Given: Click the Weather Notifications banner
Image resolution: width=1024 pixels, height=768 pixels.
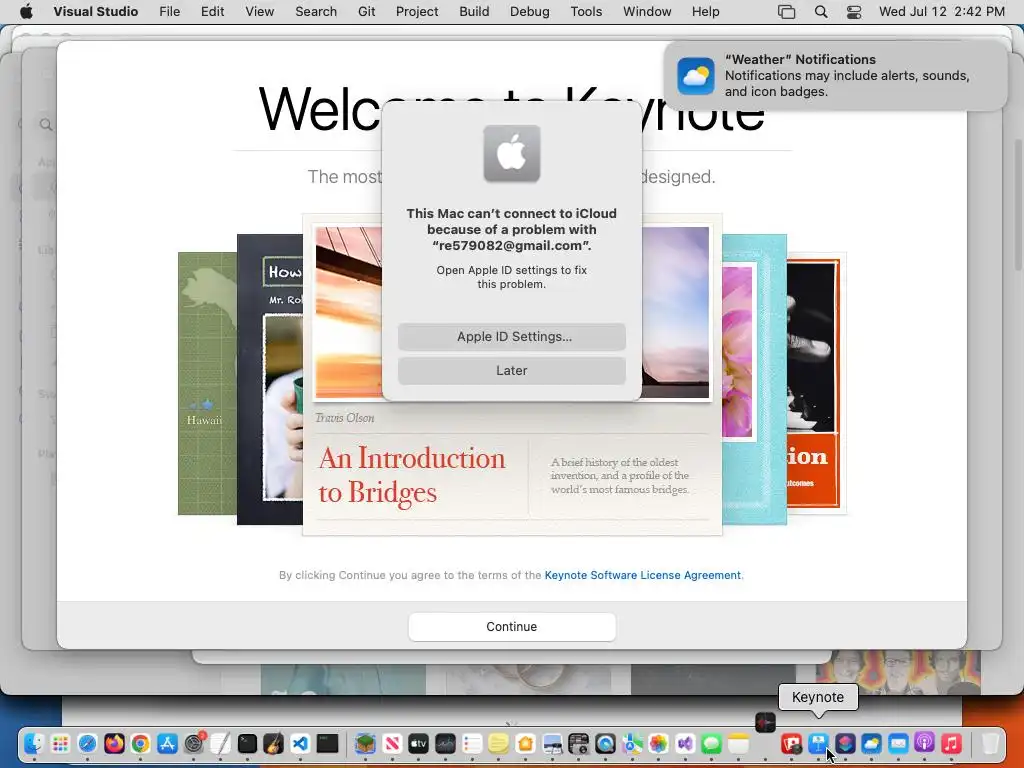Looking at the screenshot, I should click(x=835, y=76).
